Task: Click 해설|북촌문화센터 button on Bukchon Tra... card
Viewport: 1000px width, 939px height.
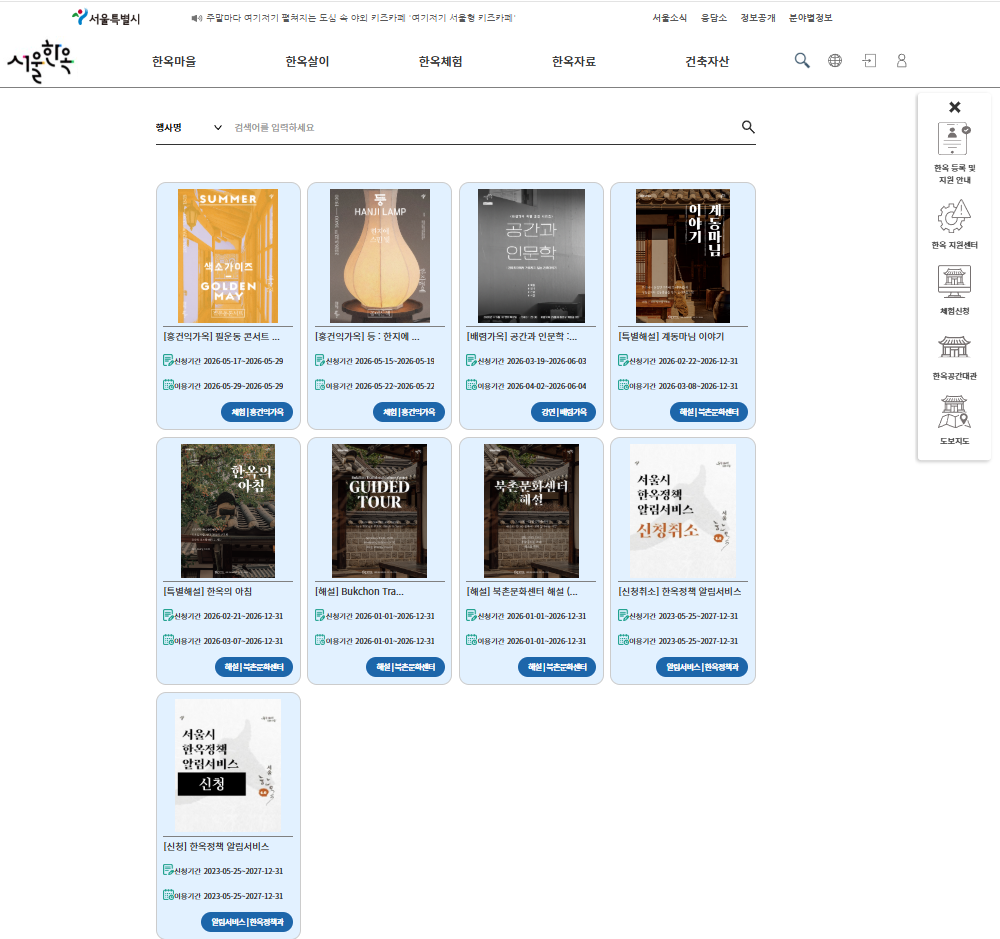Action: pyautogui.click(x=406, y=667)
